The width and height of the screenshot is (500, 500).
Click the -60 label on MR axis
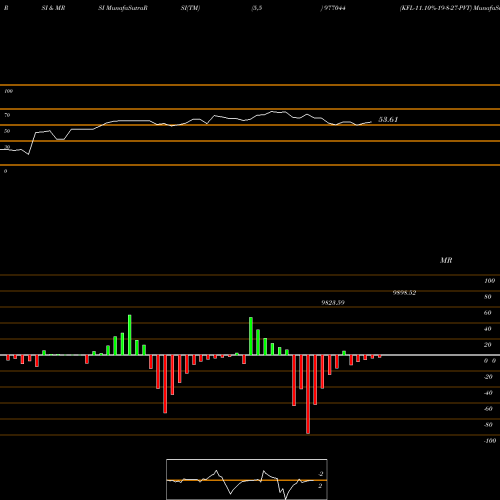tap(488, 409)
